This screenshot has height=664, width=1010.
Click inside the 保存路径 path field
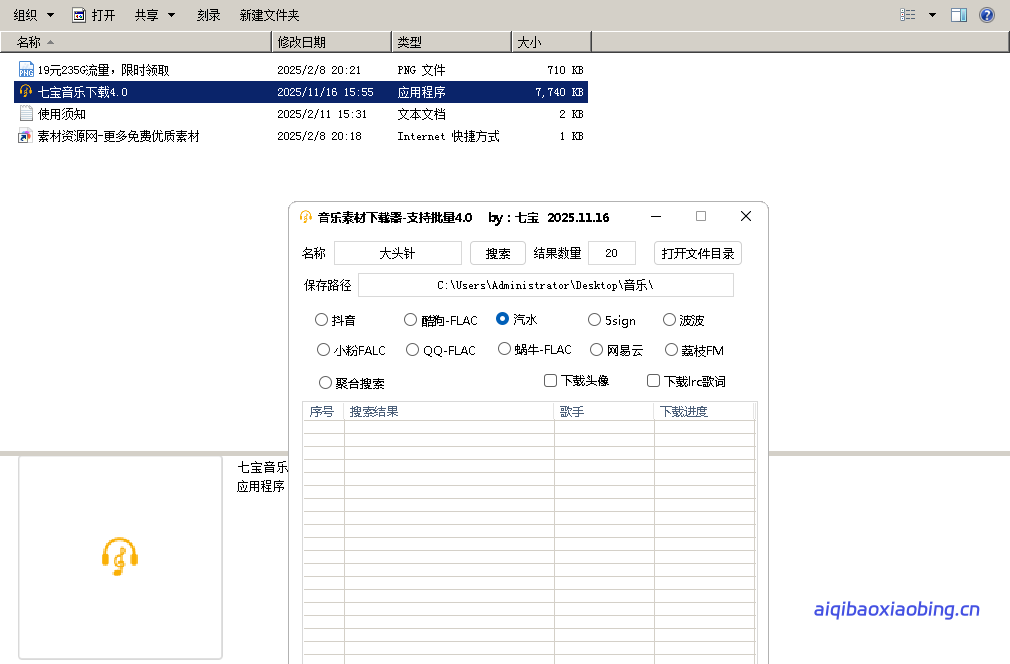coord(547,284)
